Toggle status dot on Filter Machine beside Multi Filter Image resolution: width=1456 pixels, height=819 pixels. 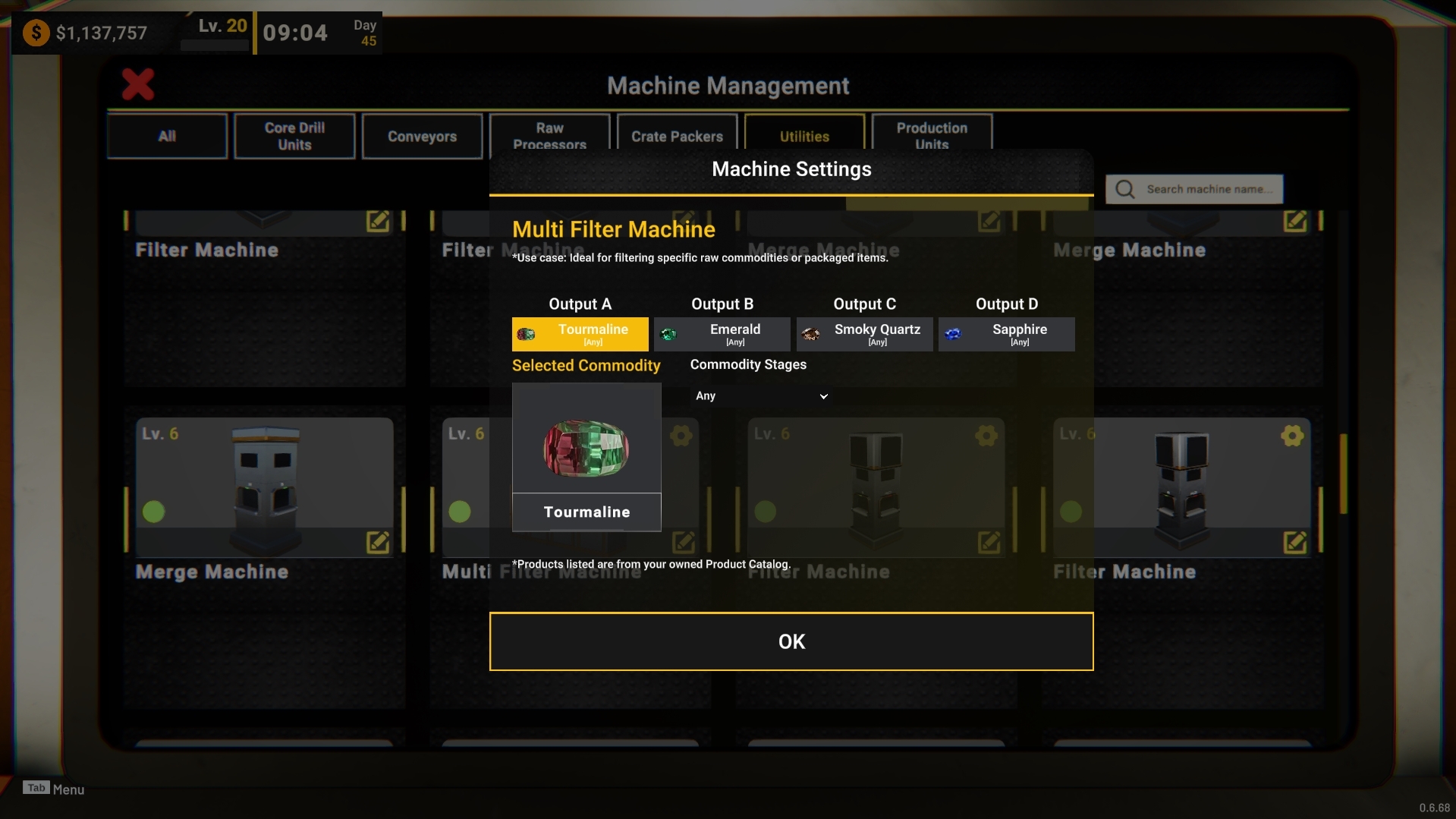point(766,512)
